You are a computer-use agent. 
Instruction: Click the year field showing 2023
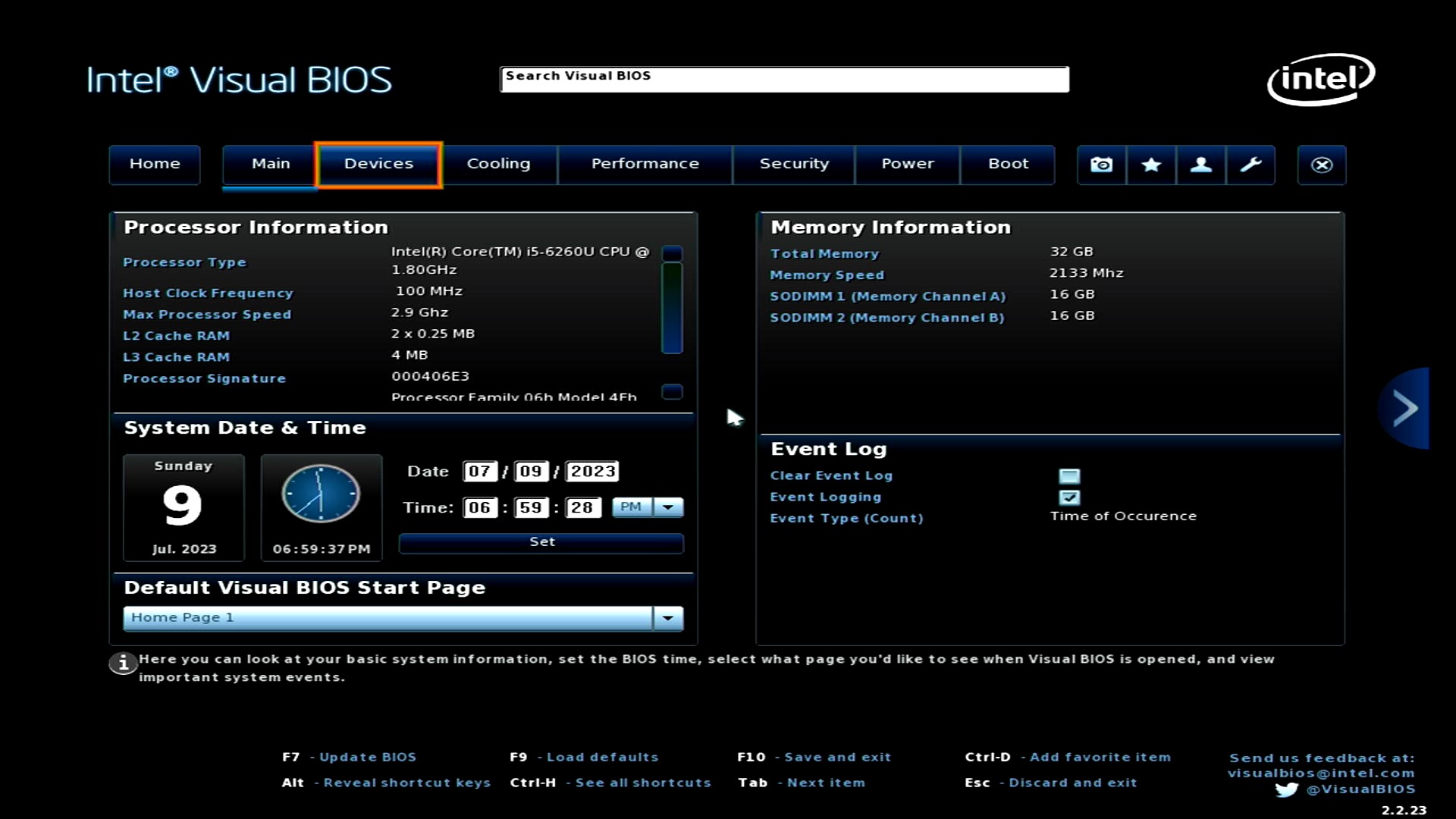592,471
